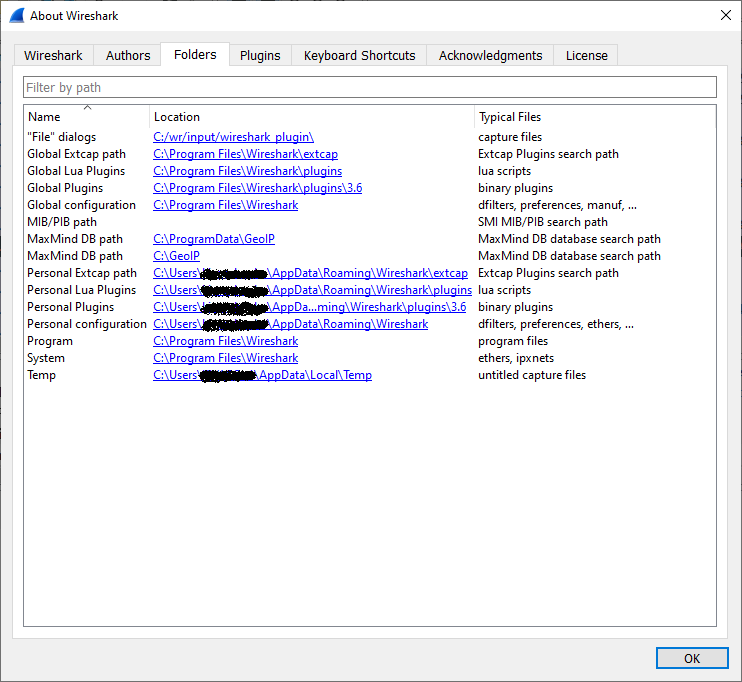
Task: Switch to Keyboard Shortcuts tab
Action: 359,55
